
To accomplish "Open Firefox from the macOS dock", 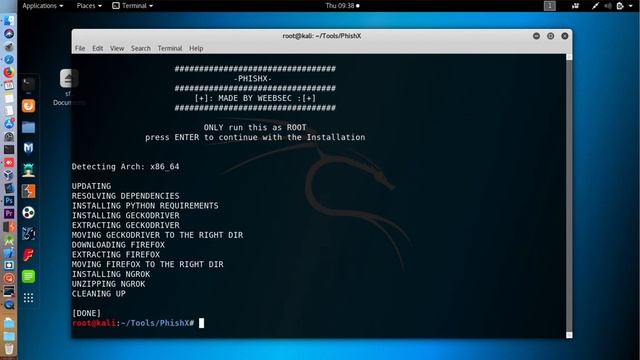I will pyautogui.click(x=9, y=72).
